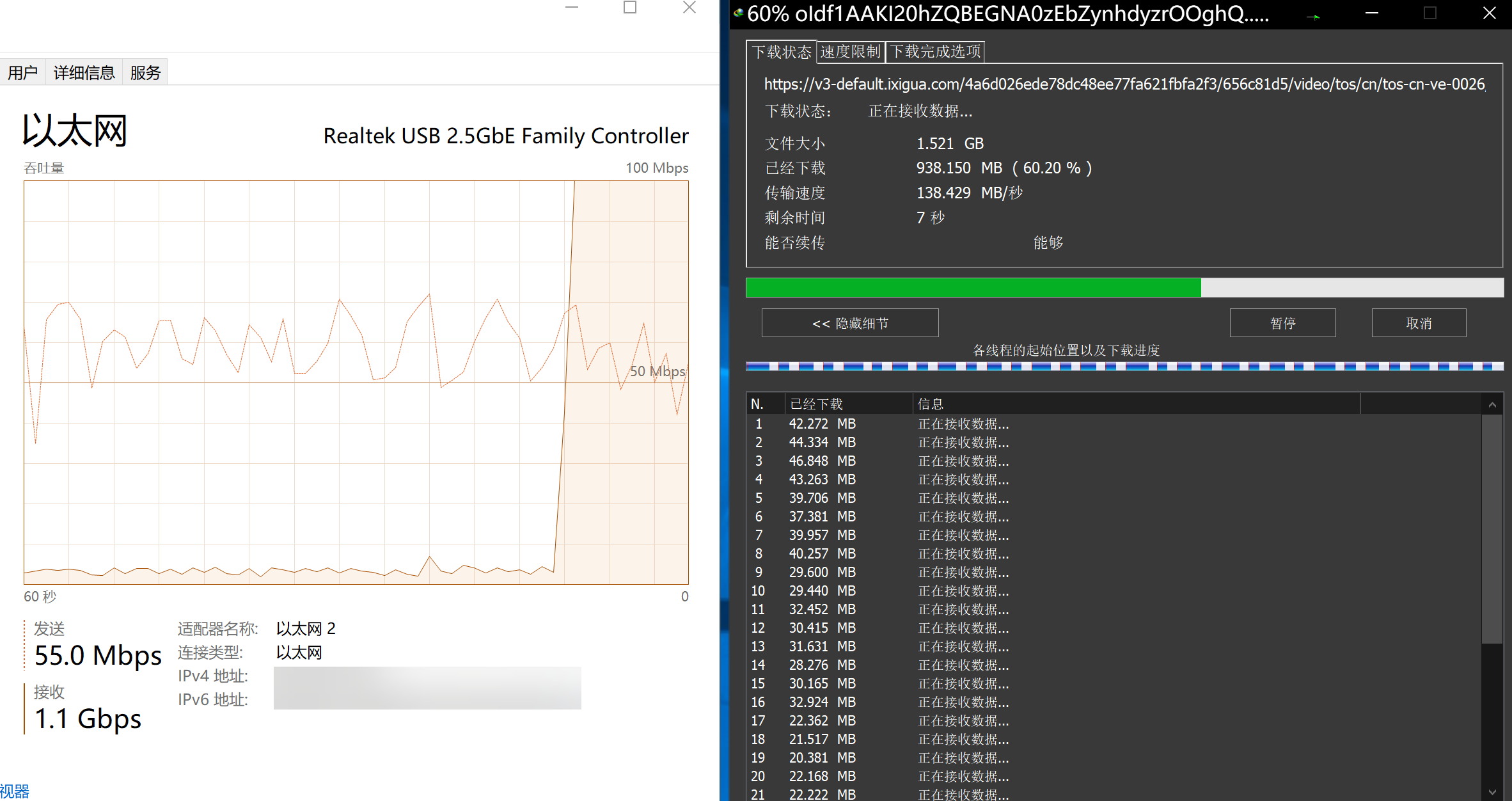Select thread row 20 with 22.168 MB
This screenshot has width=1512, height=801.
pyautogui.click(x=1114, y=776)
